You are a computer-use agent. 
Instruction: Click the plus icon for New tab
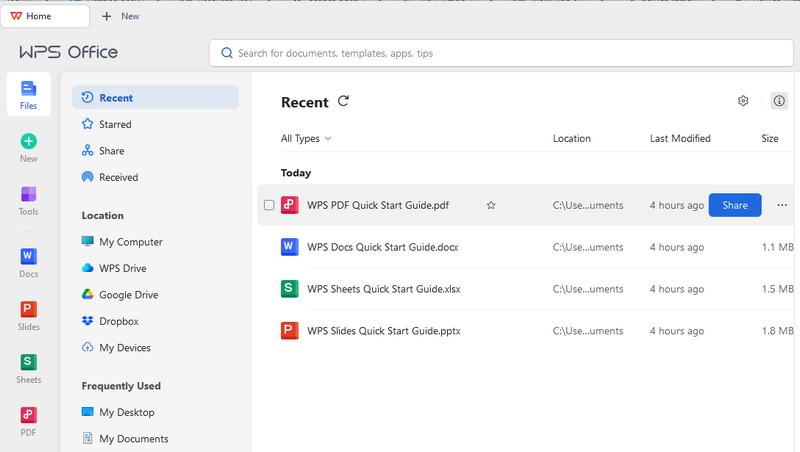[106, 16]
